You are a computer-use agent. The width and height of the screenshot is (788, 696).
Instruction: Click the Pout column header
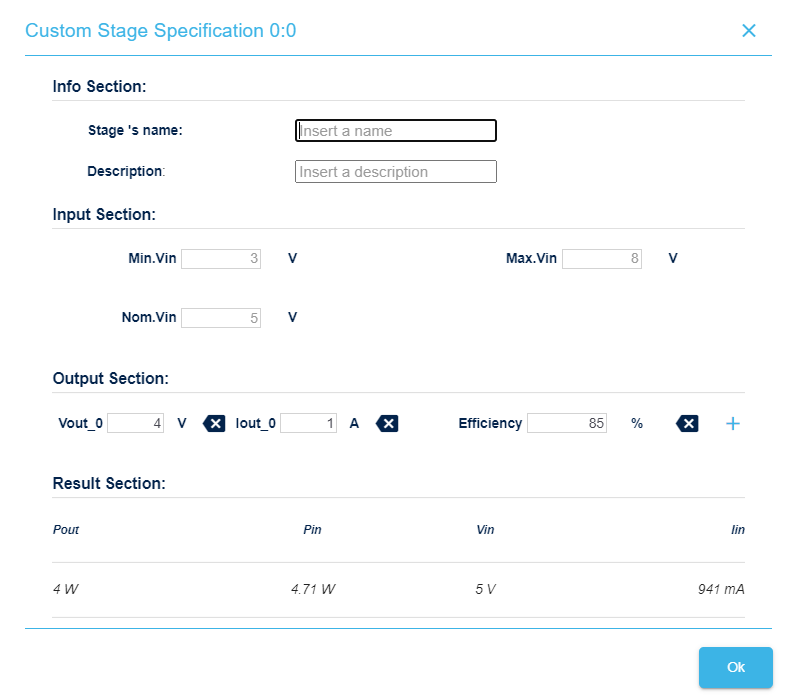click(x=66, y=530)
